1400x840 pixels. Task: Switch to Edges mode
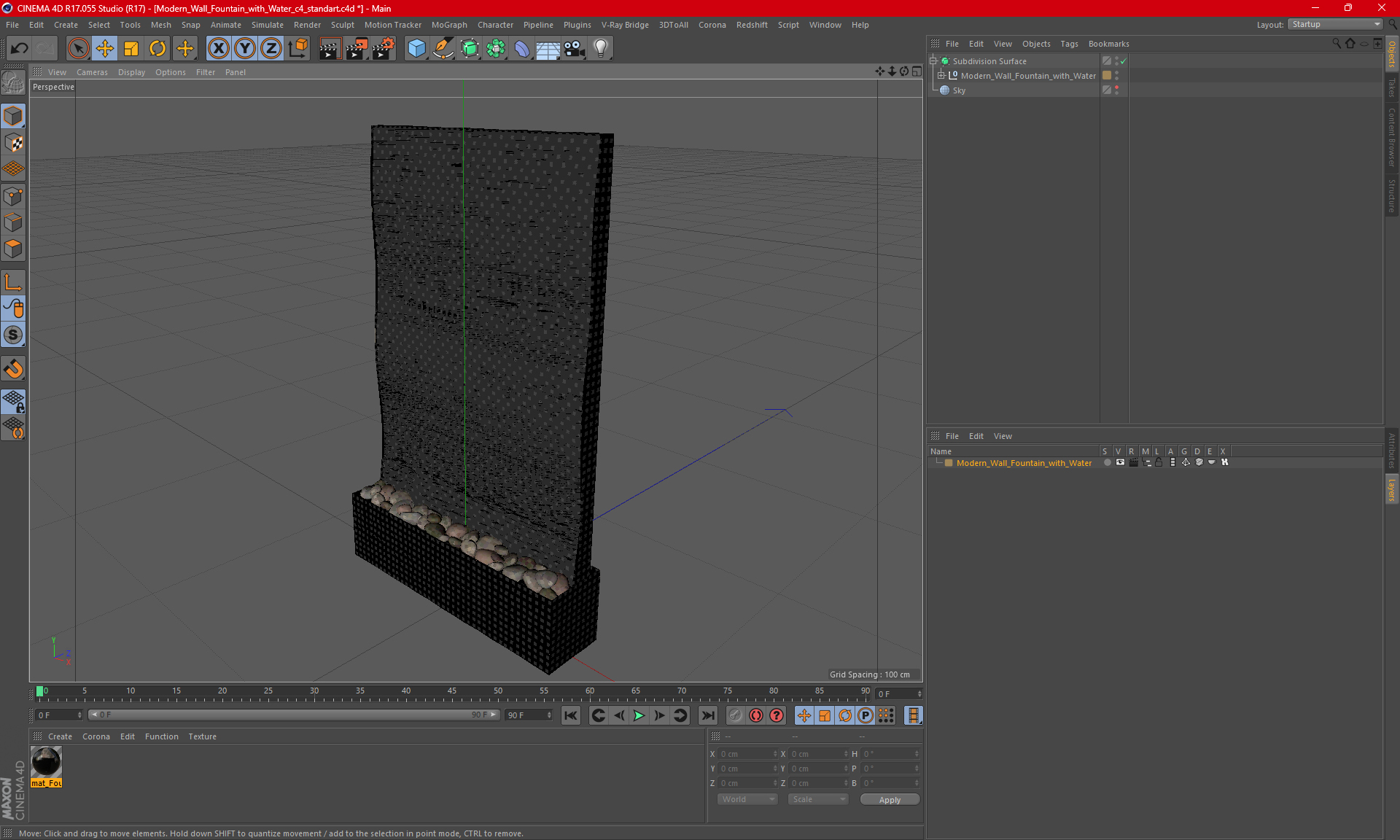coord(13,222)
